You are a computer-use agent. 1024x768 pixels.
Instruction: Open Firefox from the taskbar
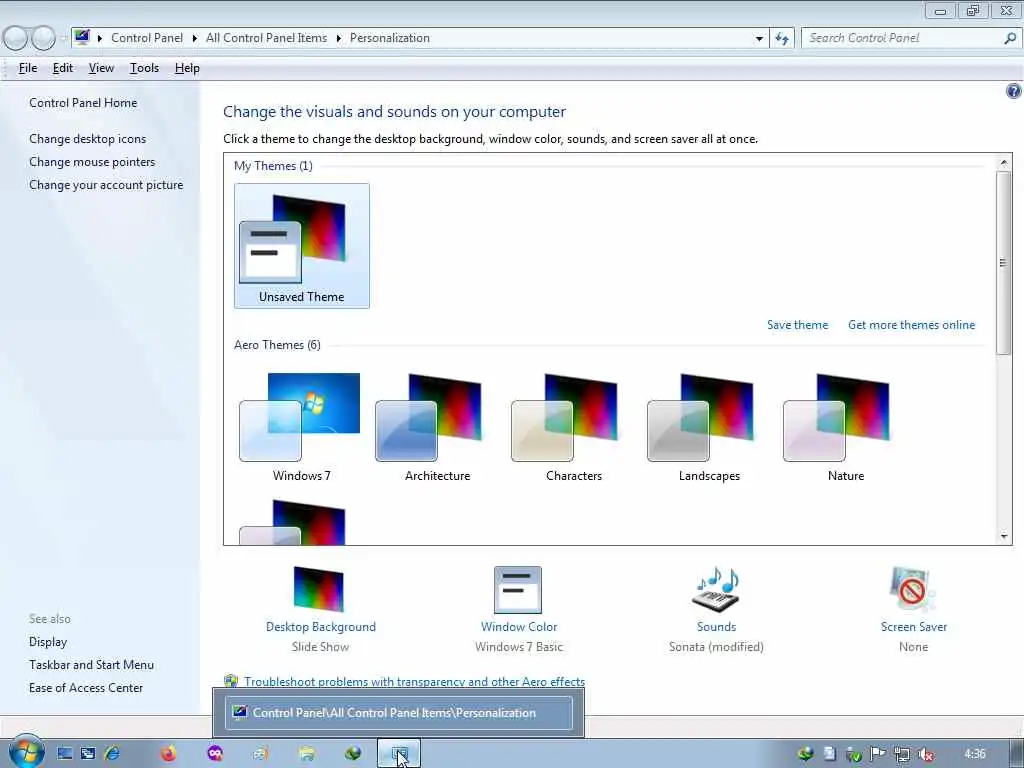point(168,754)
